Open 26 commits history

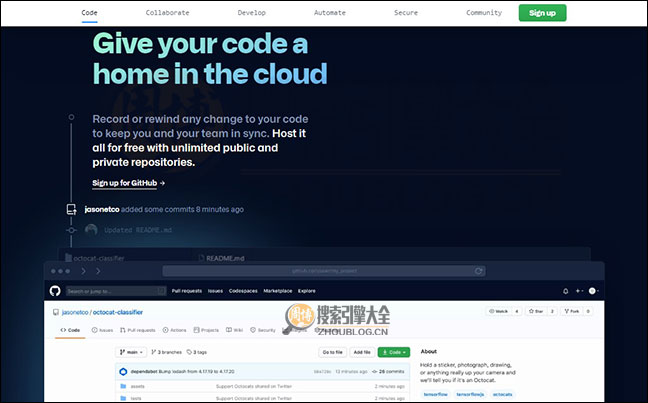pyautogui.click(x=388, y=372)
